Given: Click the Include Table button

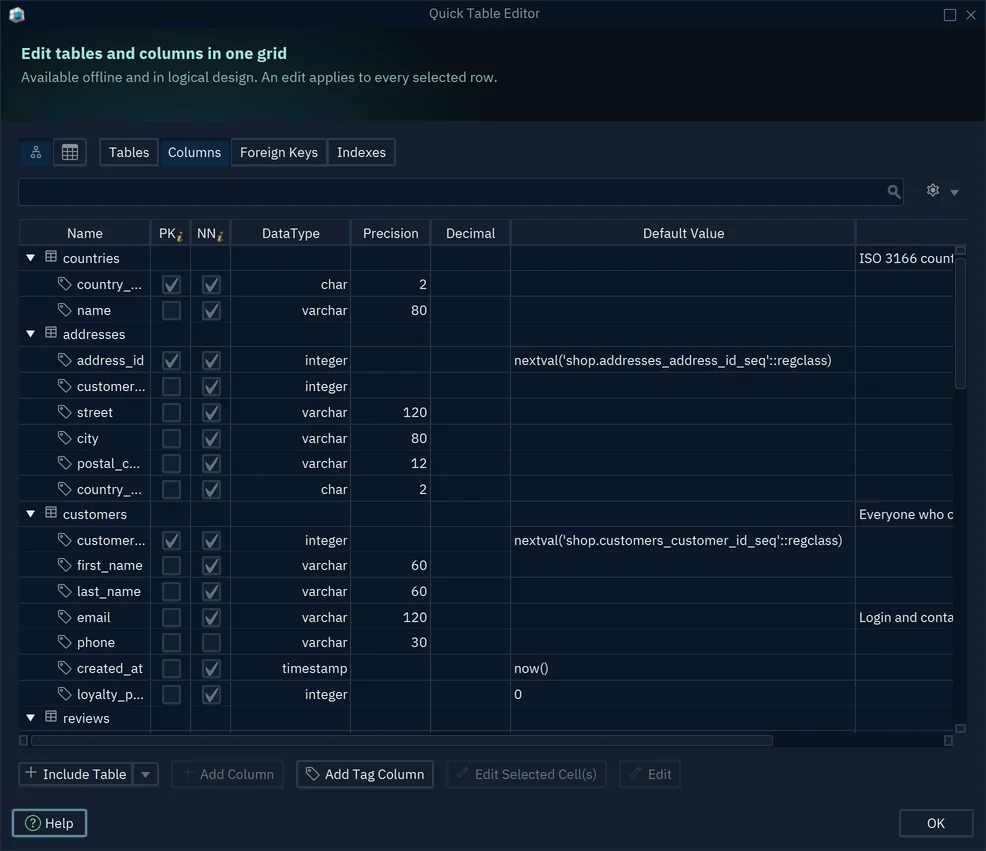Looking at the screenshot, I should [77, 774].
